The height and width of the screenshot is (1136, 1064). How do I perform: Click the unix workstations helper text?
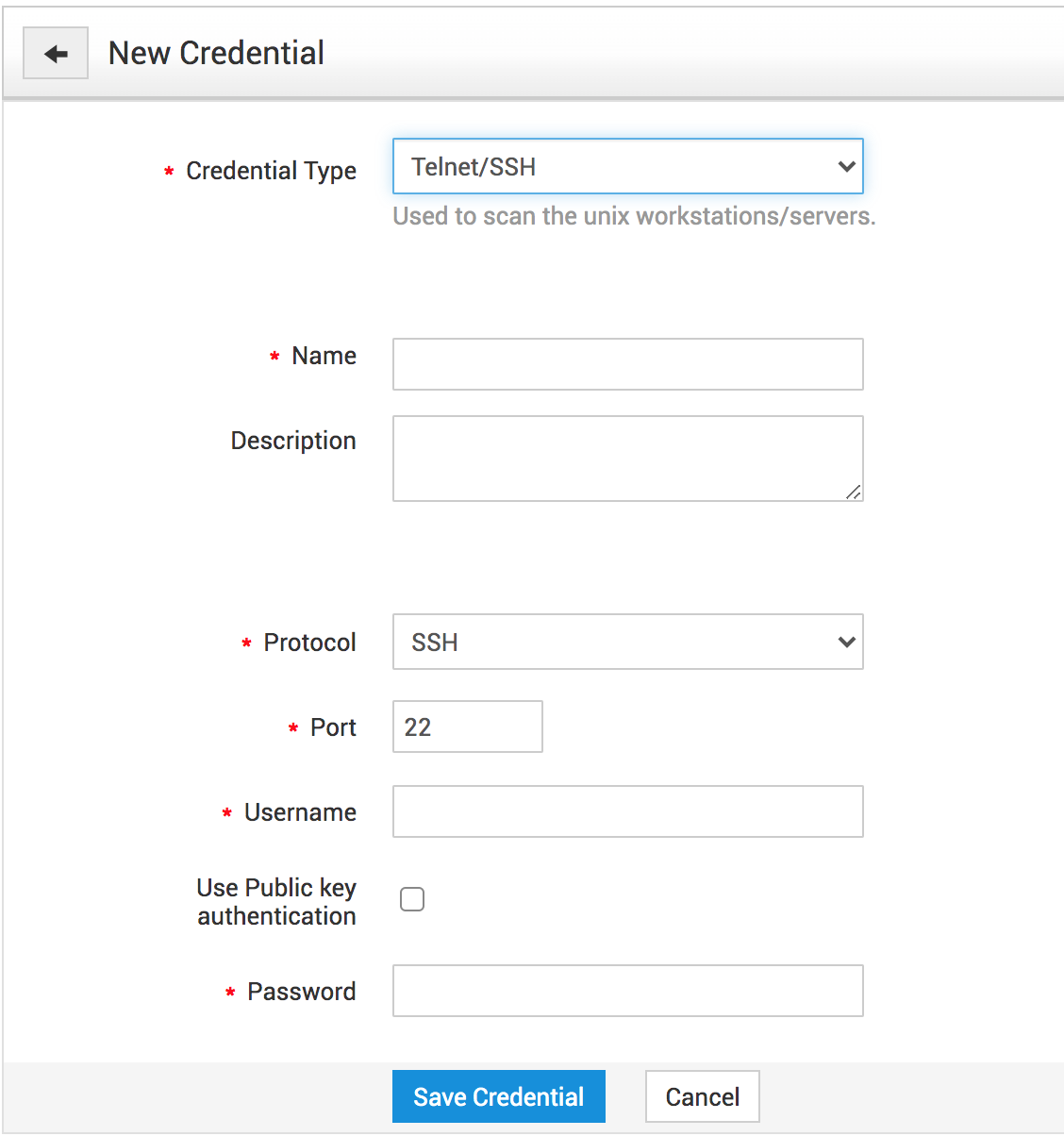pos(634,216)
